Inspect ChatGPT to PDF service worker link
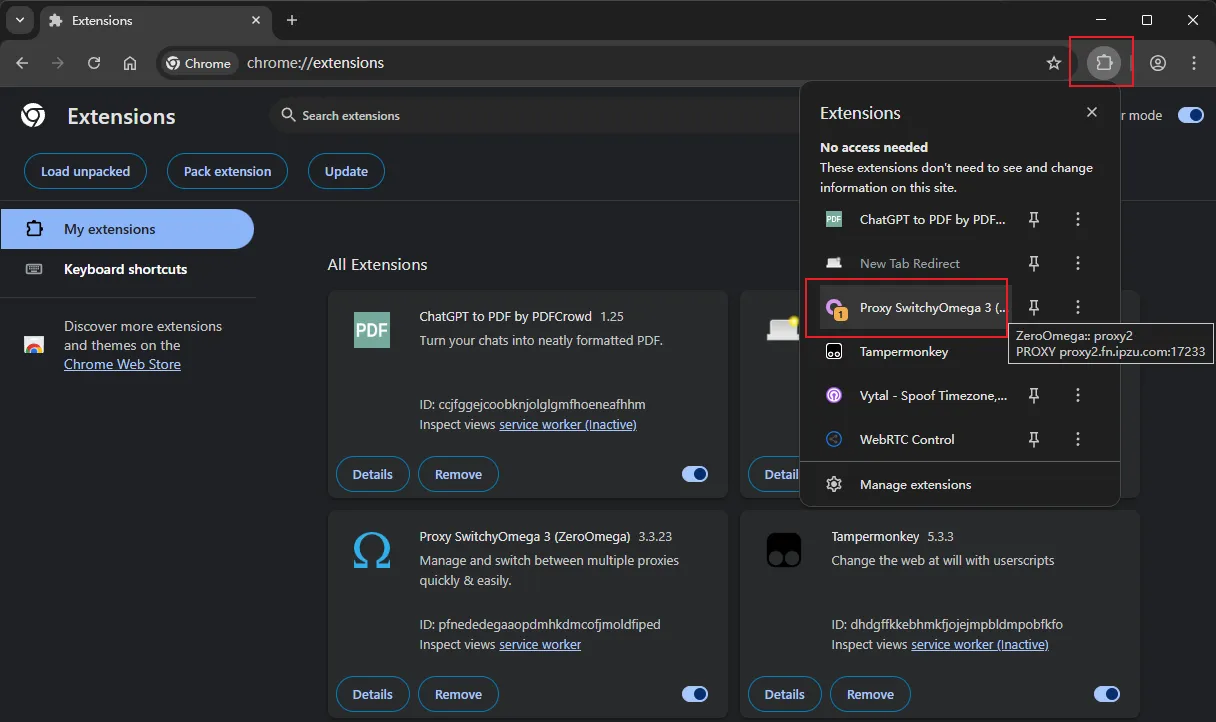The image size is (1216, 722). (x=568, y=425)
